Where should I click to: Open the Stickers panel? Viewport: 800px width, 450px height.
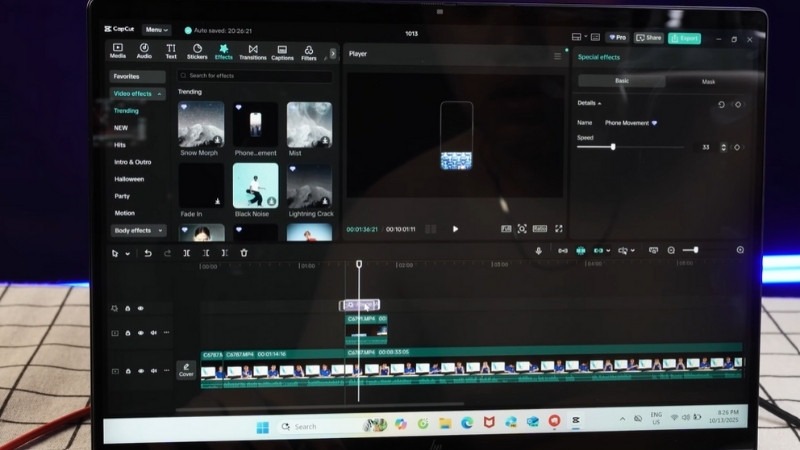(197, 51)
